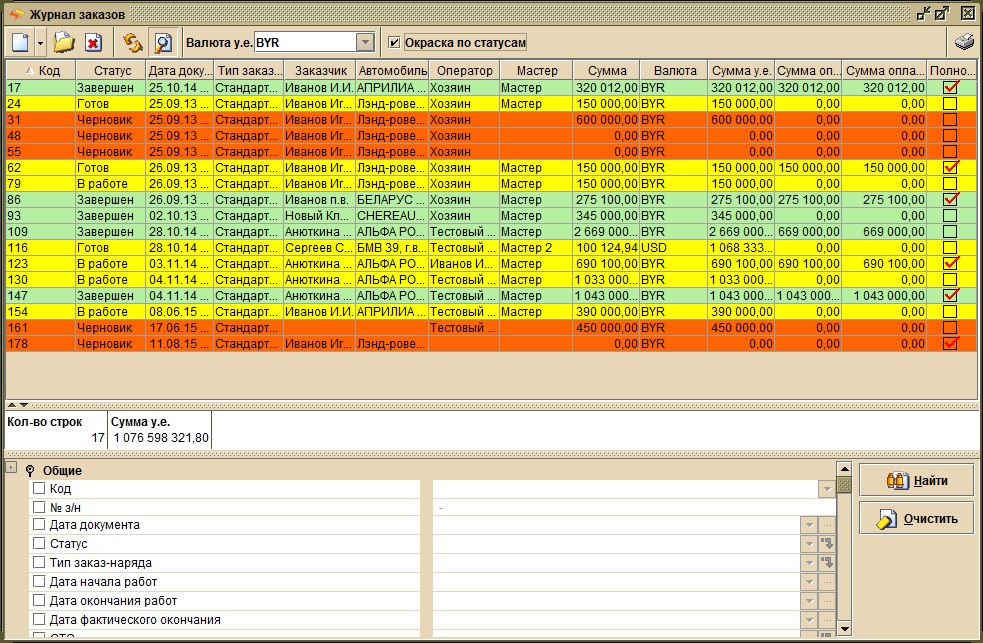This screenshot has height=643, width=983.
Task: Select the 100 124,94 USD amount cell
Action: pos(606,248)
